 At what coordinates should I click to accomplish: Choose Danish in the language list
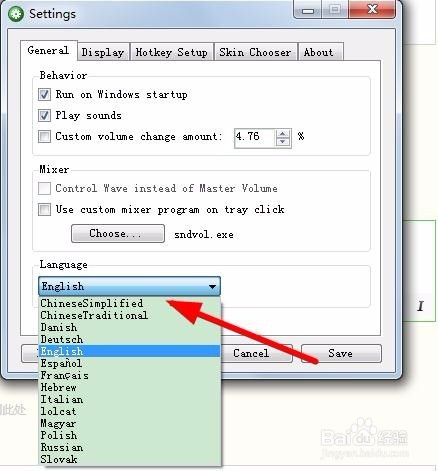130,327
